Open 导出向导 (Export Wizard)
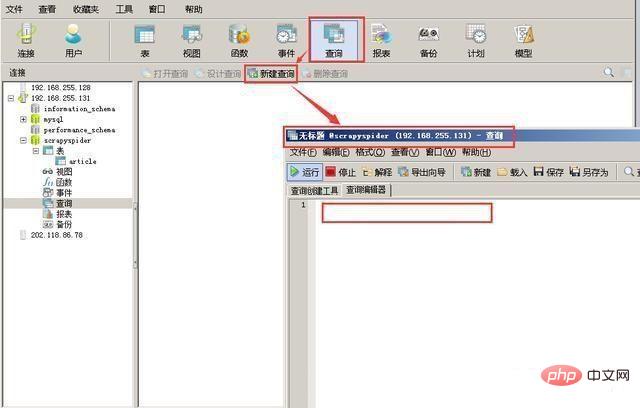The height and width of the screenshot is (408, 640). [x=422, y=172]
